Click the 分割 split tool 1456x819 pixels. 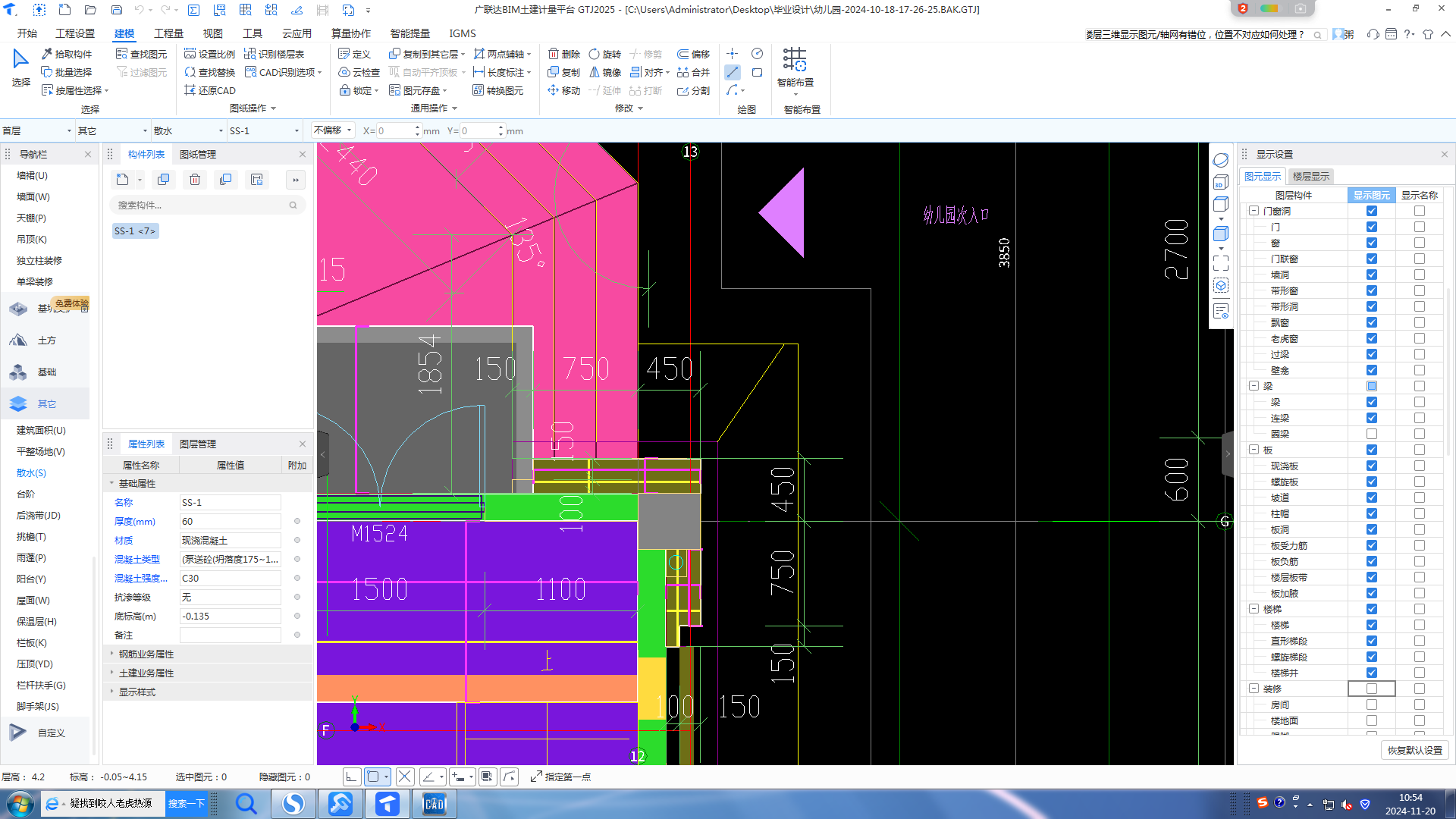[693, 90]
